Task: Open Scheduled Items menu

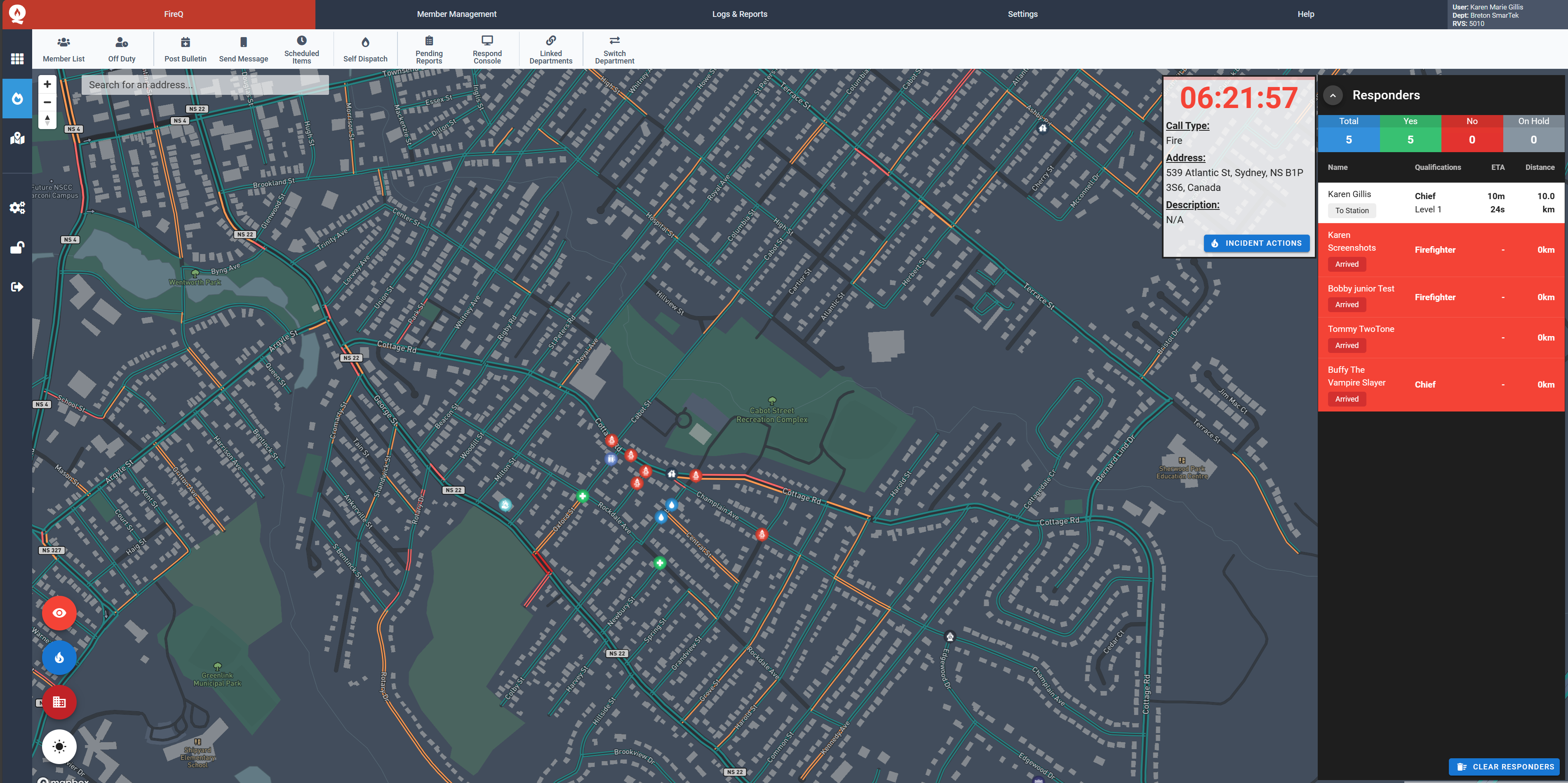Action: (301, 49)
